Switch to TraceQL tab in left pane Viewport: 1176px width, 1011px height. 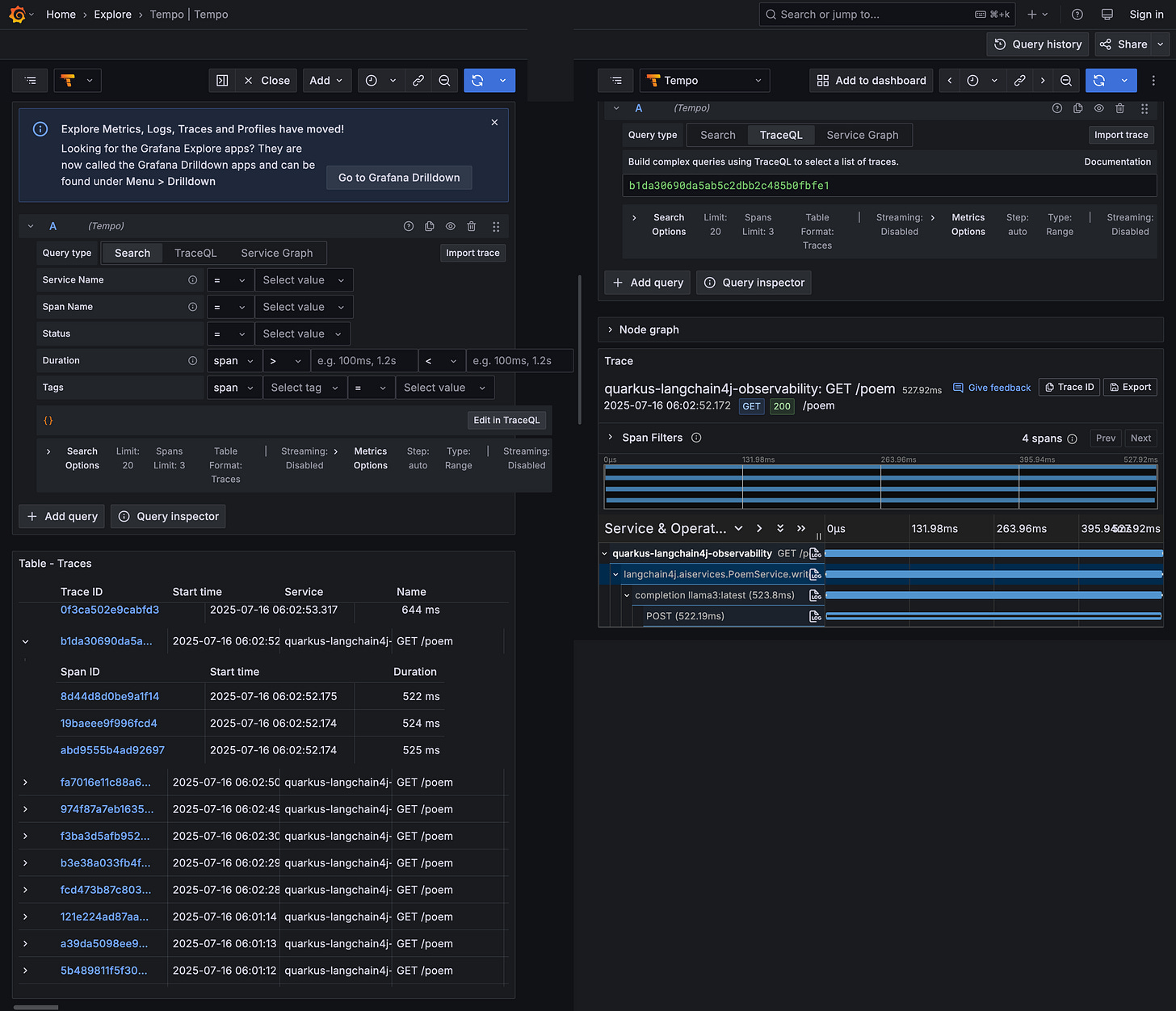pos(195,254)
